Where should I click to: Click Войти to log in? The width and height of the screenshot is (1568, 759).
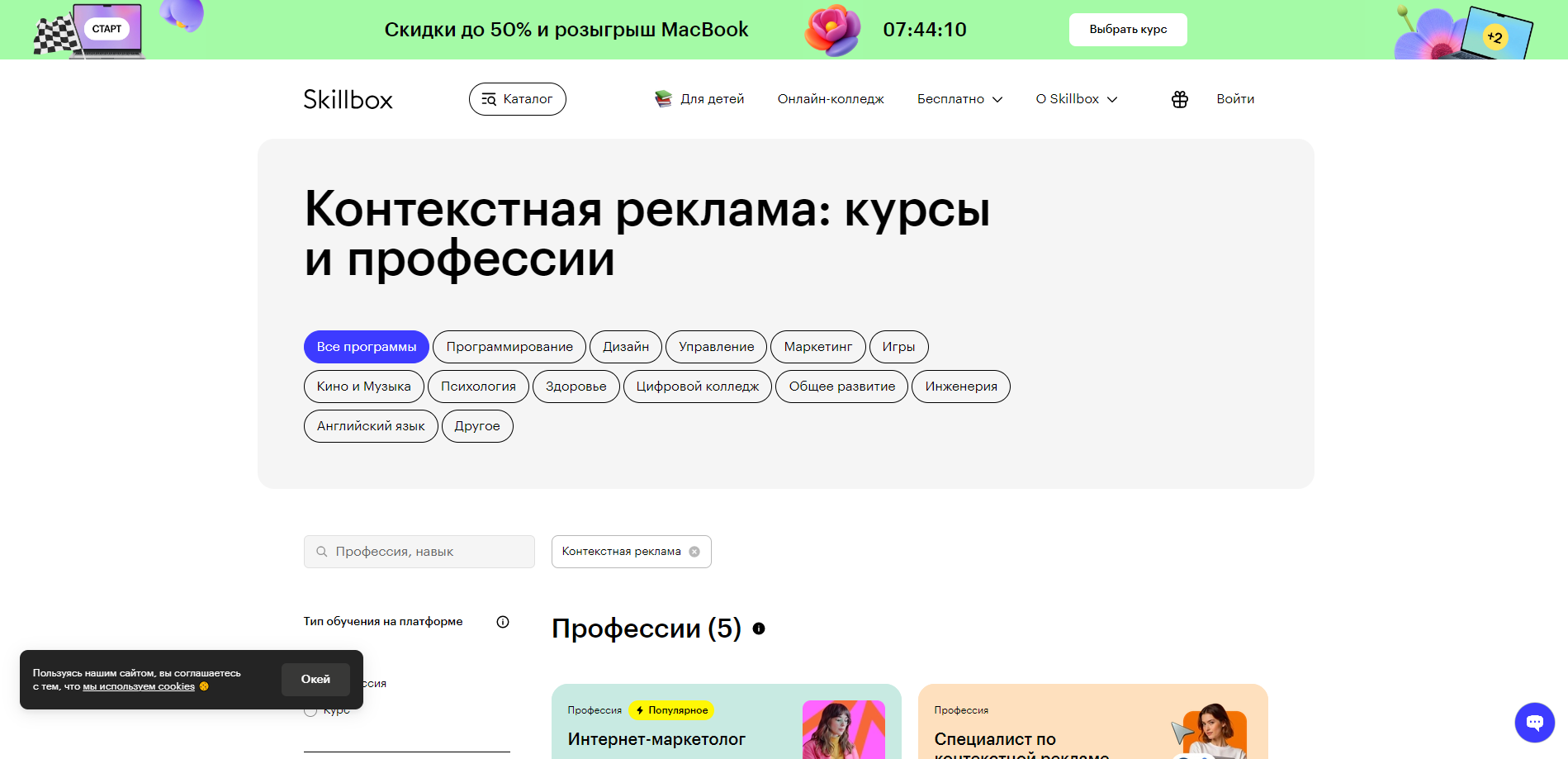pyautogui.click(x=1235, y=99)
